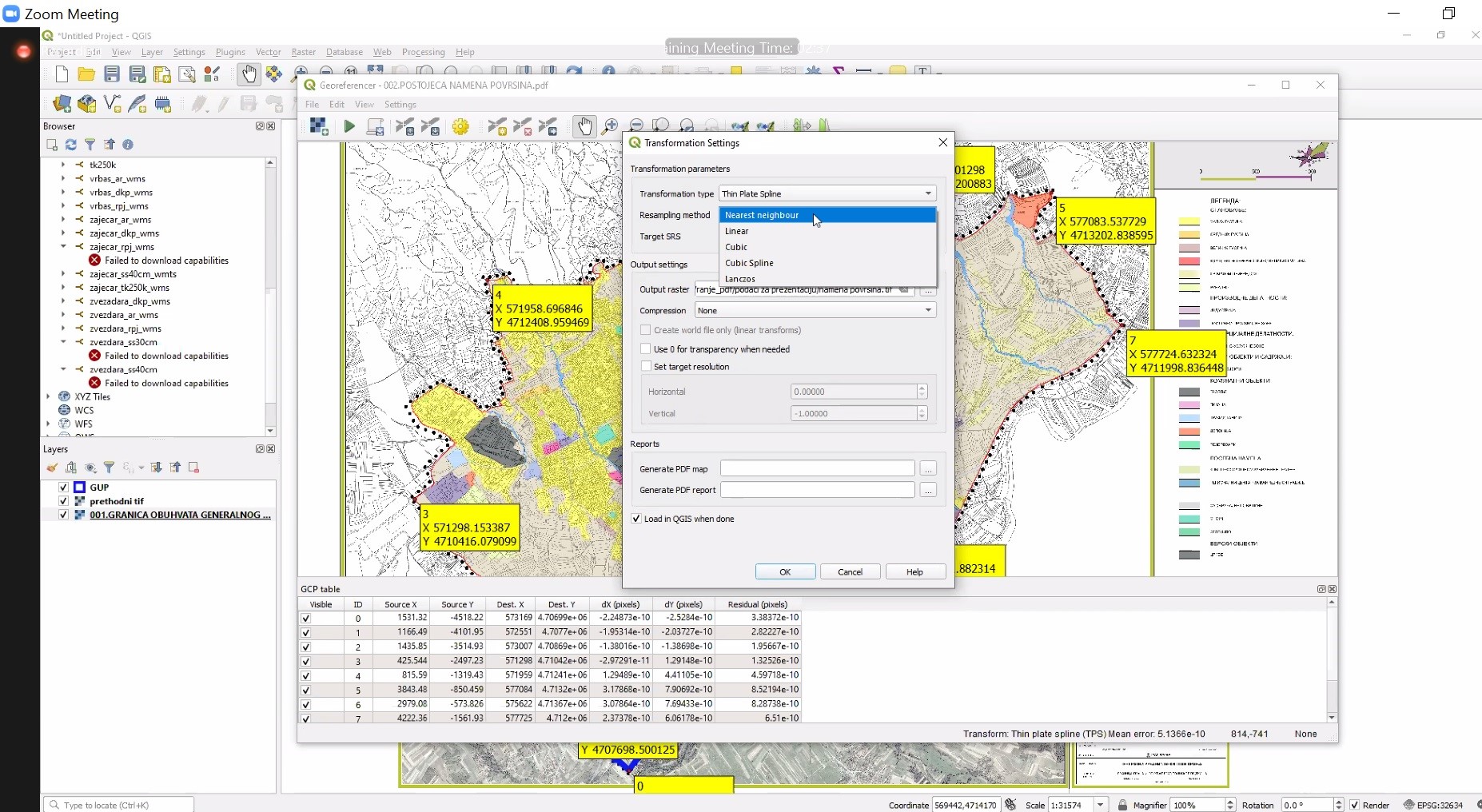Open the Raster menu in QGIS
The height and width of the screenshot is (812, 1482).
[x=303, y=52]
